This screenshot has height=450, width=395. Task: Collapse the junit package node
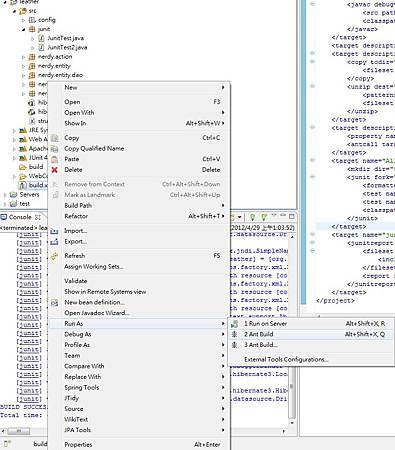[23, 30]
